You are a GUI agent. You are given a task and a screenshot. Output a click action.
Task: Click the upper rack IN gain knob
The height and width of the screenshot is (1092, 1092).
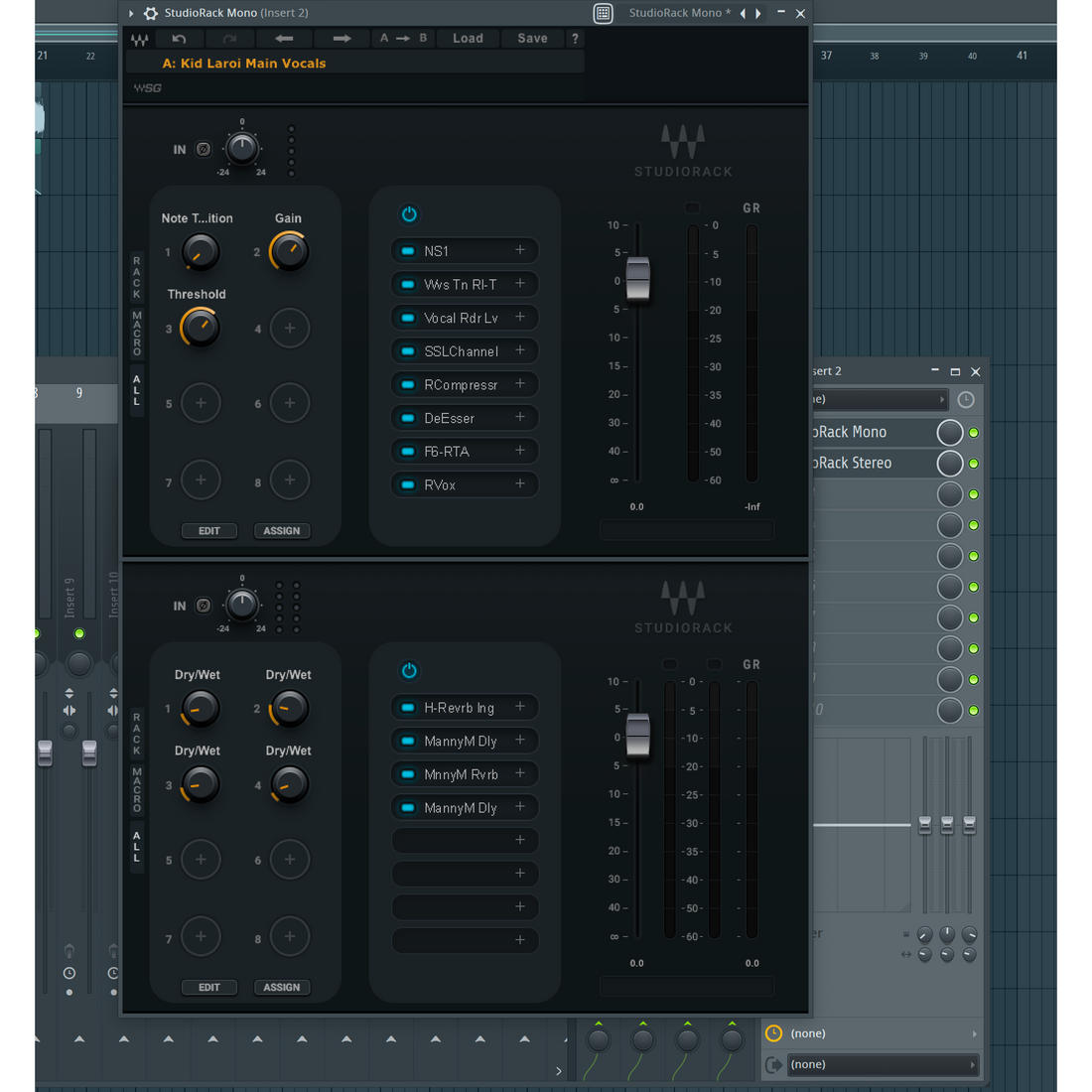click(x=241, y=148)
